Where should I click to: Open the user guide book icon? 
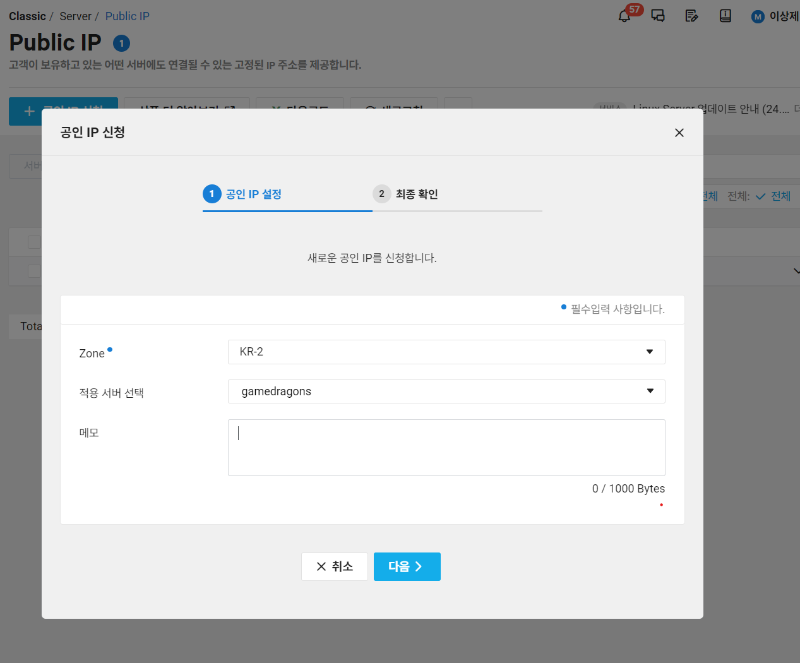724,16
